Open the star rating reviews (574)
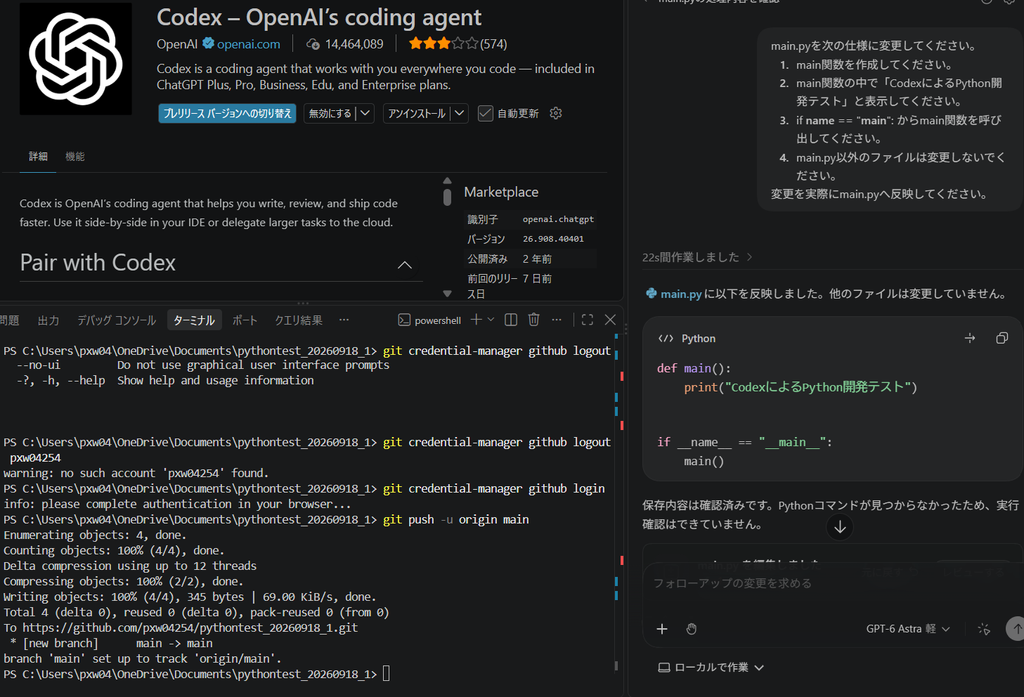The image size is (1024, 697). [458, 44]
